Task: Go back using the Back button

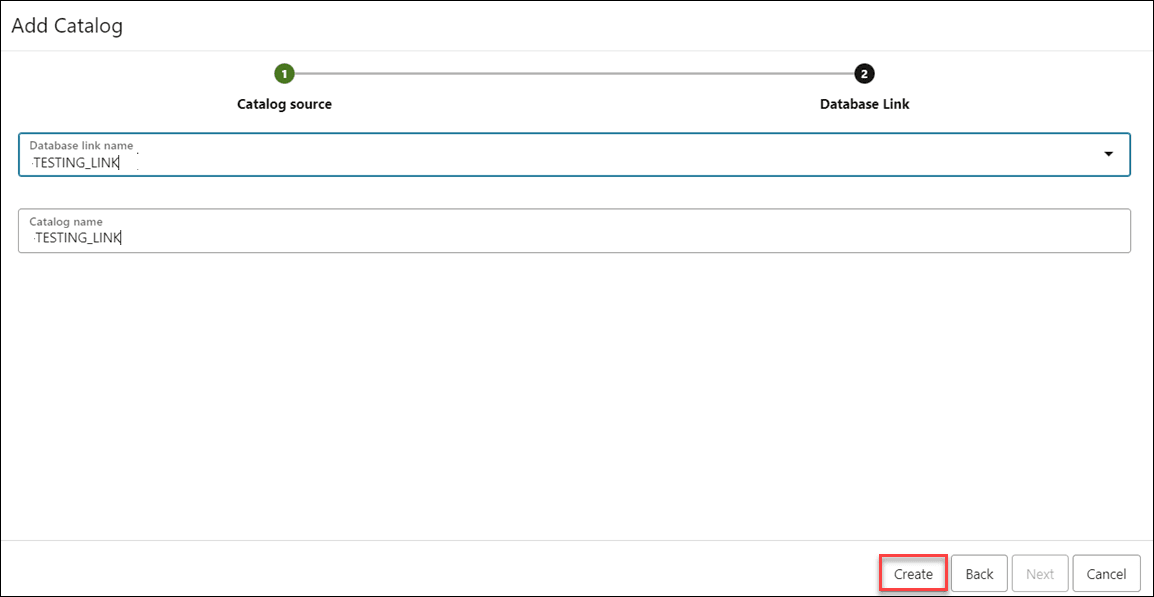Action: tap(979, 573)
